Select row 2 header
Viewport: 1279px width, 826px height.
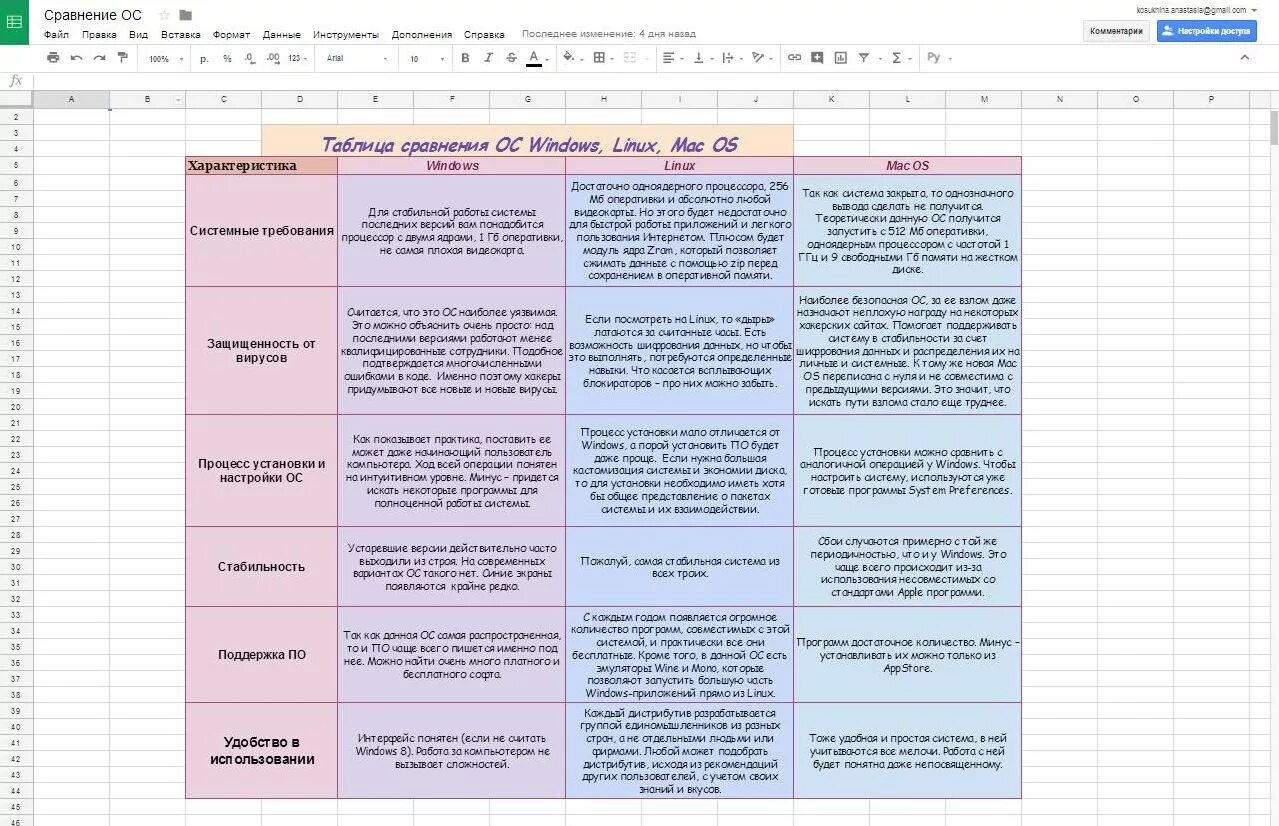(16, 116)
